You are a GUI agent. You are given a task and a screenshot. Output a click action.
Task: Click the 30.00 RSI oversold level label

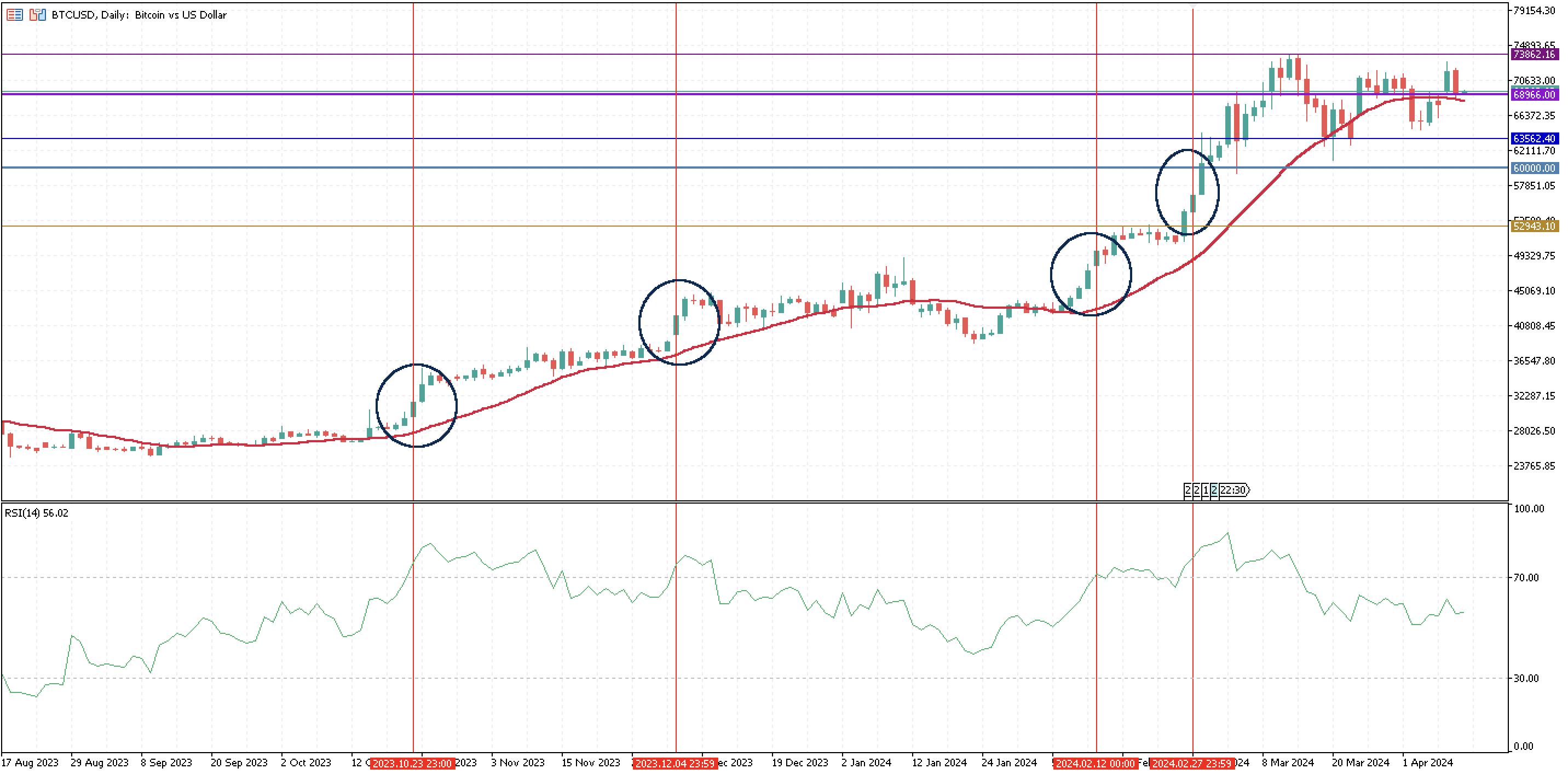click(1526, 678)
